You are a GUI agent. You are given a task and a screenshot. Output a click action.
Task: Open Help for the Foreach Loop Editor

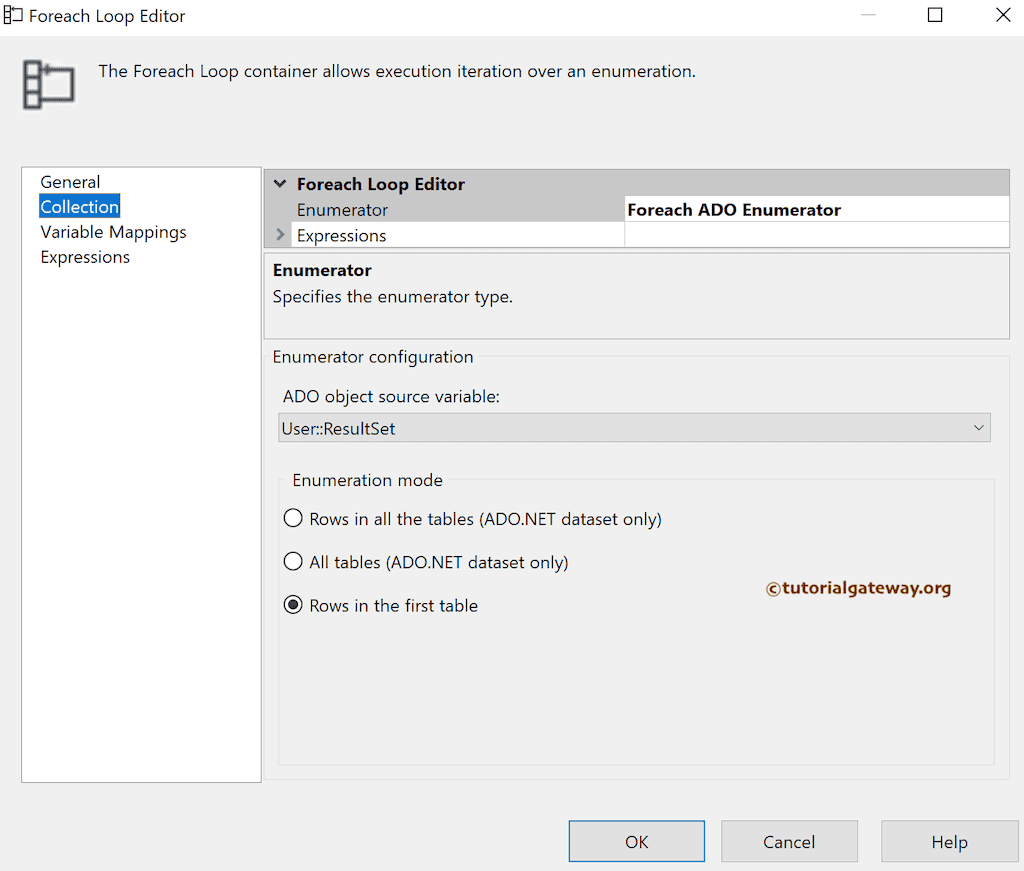tap(949, 841)
